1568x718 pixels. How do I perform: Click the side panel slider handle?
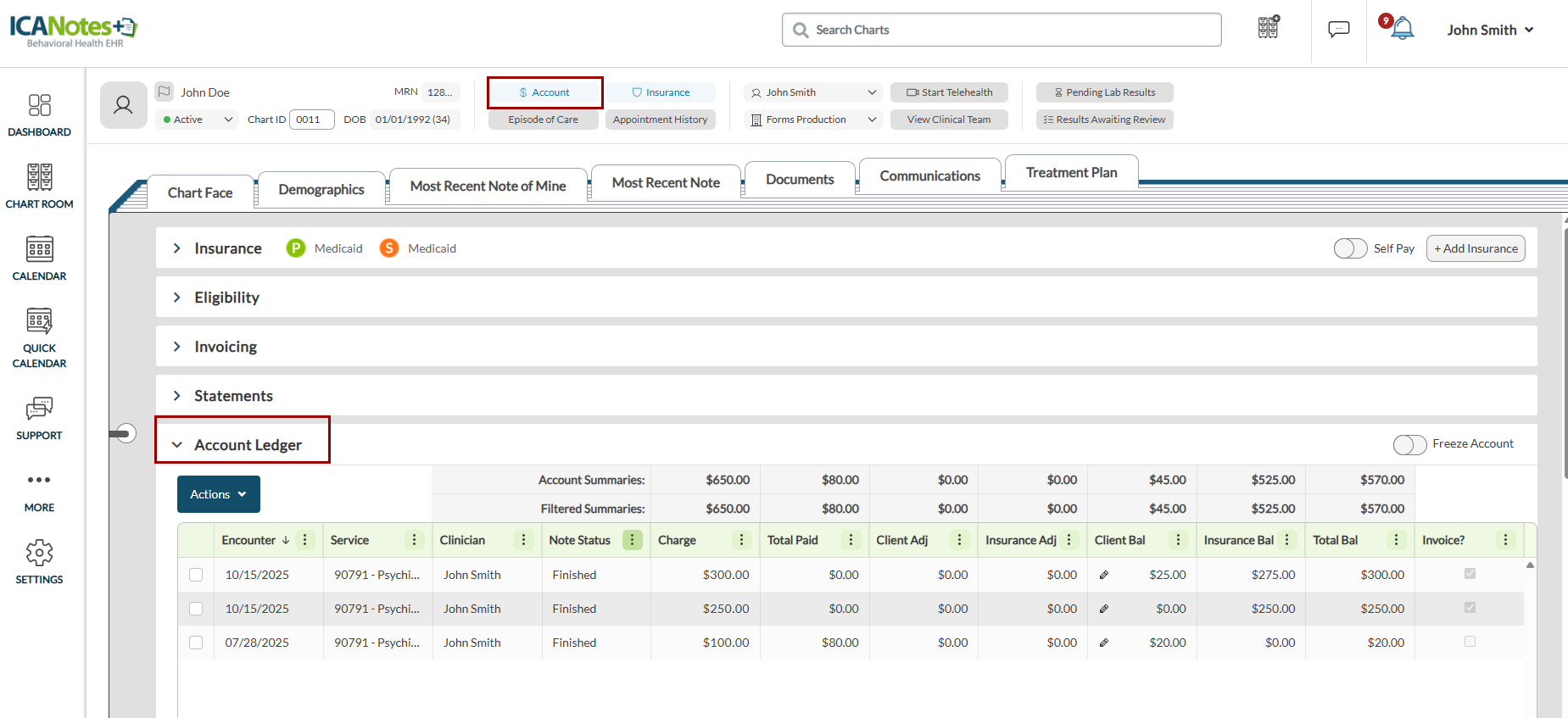pos(124,434)
